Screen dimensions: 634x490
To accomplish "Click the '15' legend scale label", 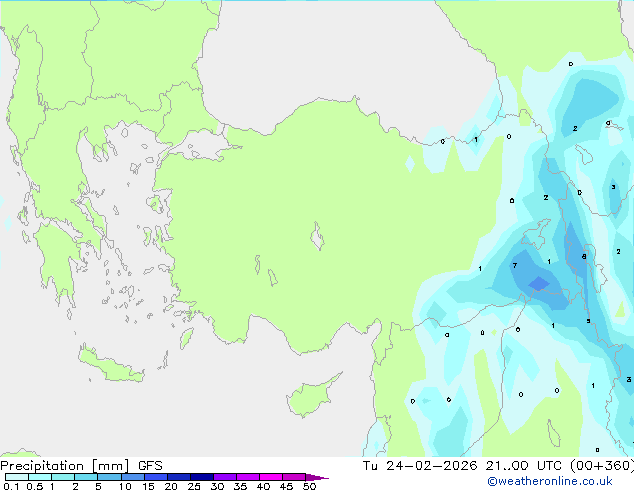I will click(148, 486).
